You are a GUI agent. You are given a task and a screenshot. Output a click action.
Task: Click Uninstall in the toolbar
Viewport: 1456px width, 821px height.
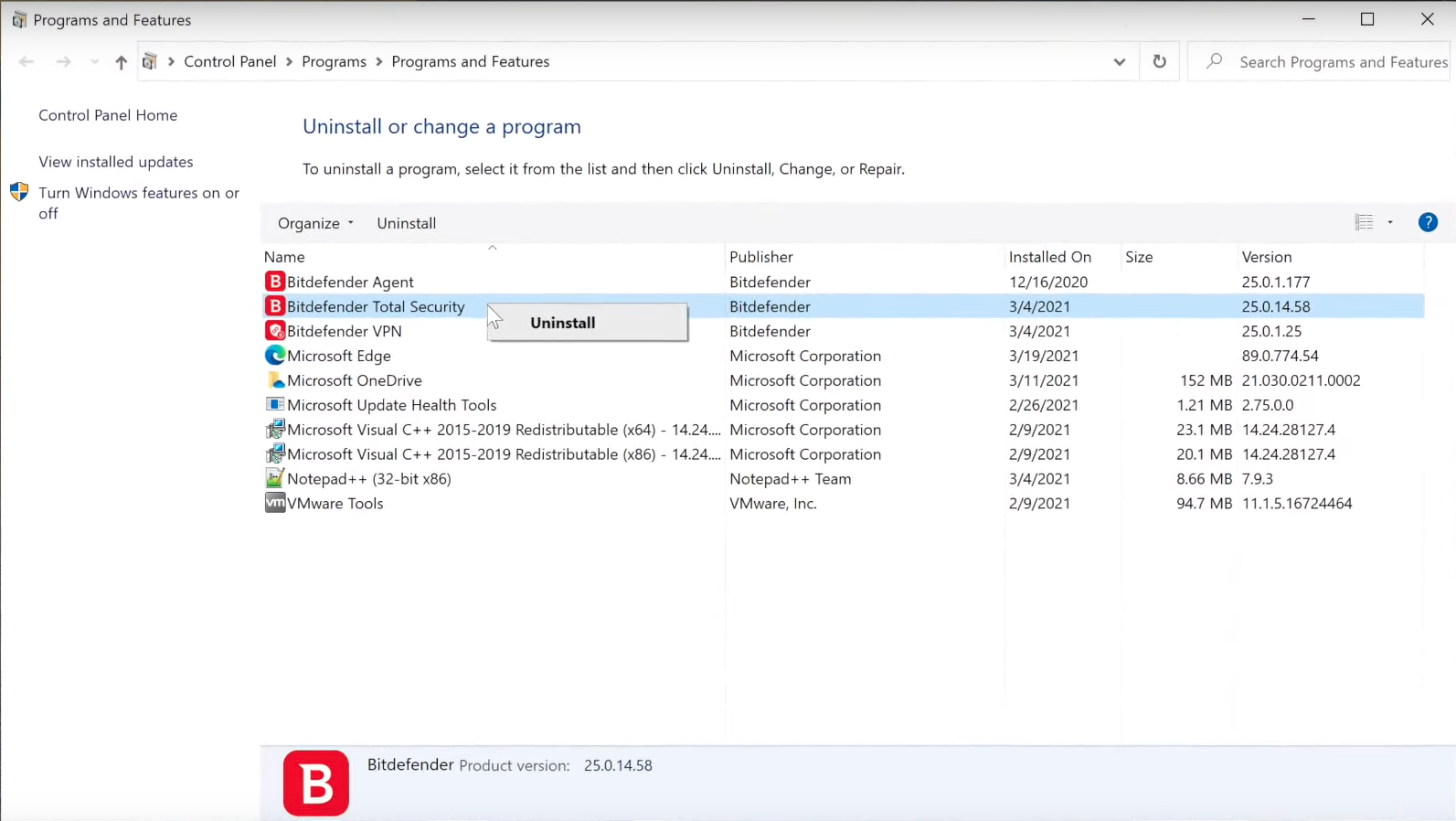point(406,223)
